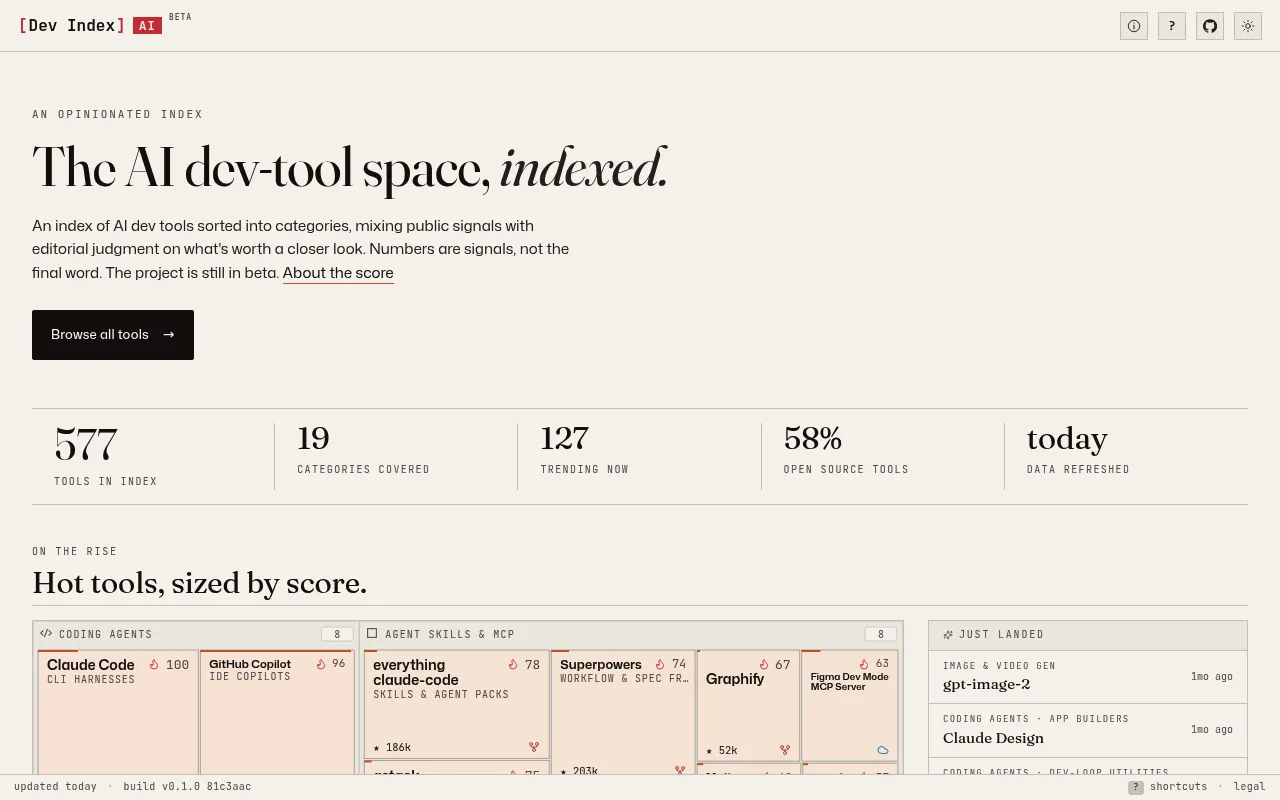Click the flame icon on Figma Dev Mode tile

tap(864, 664)
